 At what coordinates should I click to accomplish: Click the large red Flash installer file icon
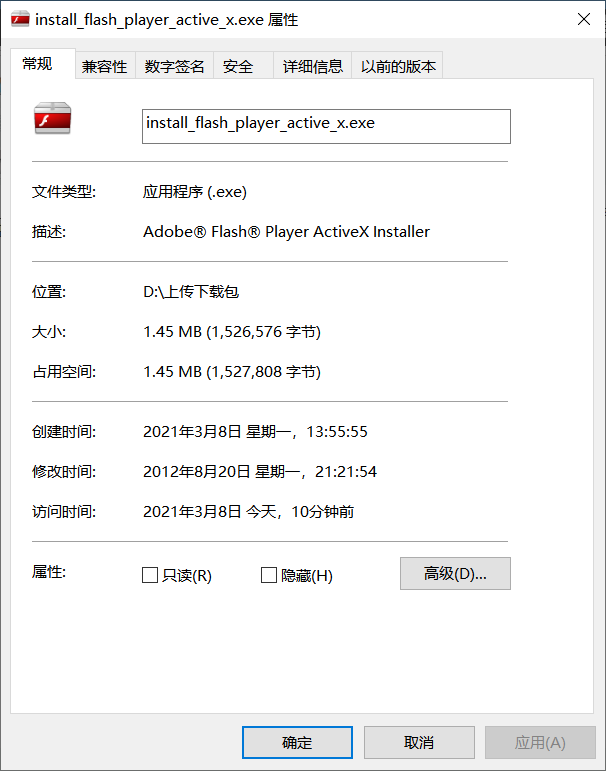coord(53,119)
